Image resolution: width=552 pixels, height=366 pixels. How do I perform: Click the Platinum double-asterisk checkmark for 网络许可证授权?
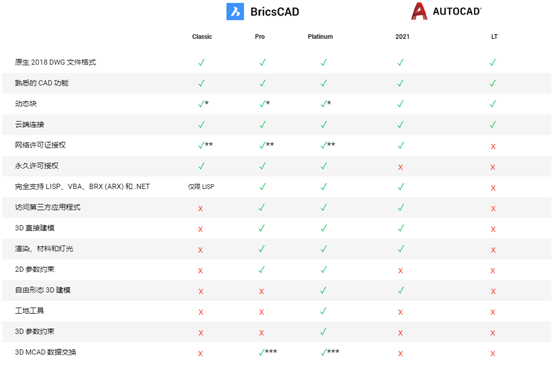click(x=328, y=145)
